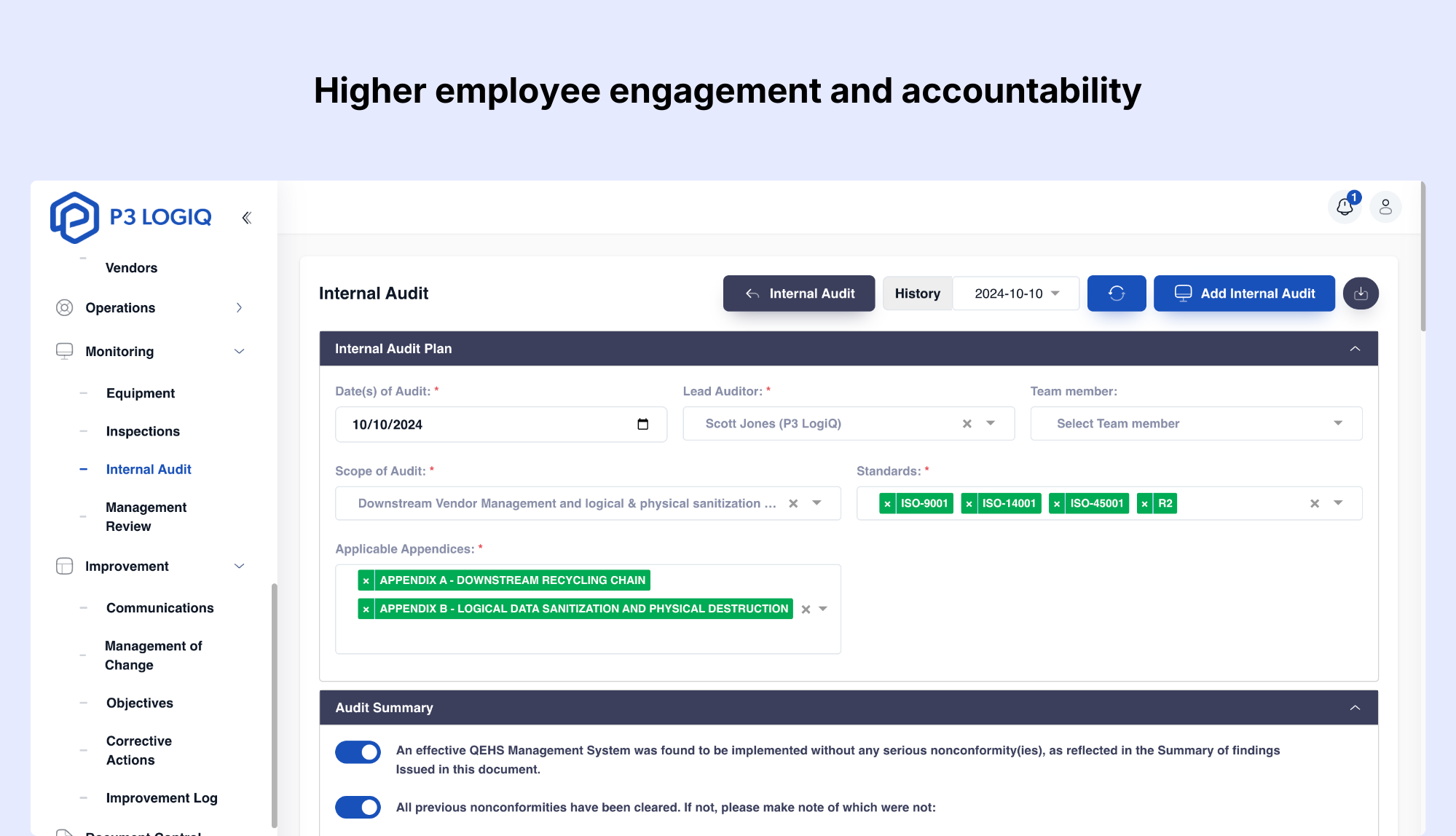Open the user profile icon
Screen dimensions: 1456x836
(x=1385, y=207)
